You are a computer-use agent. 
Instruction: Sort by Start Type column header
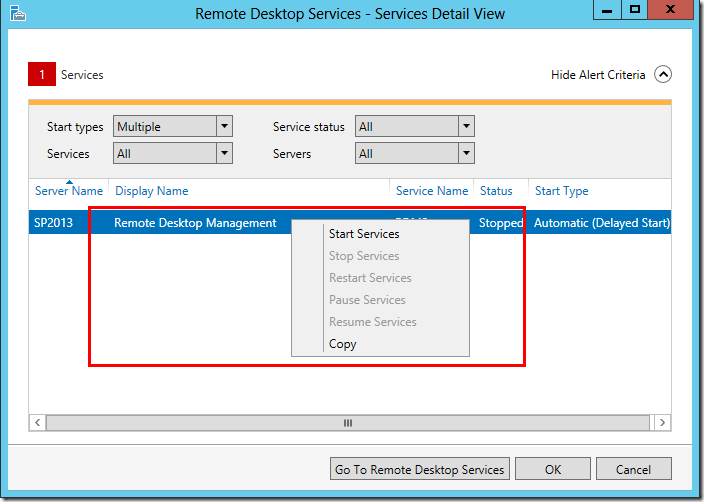(562, 191)
